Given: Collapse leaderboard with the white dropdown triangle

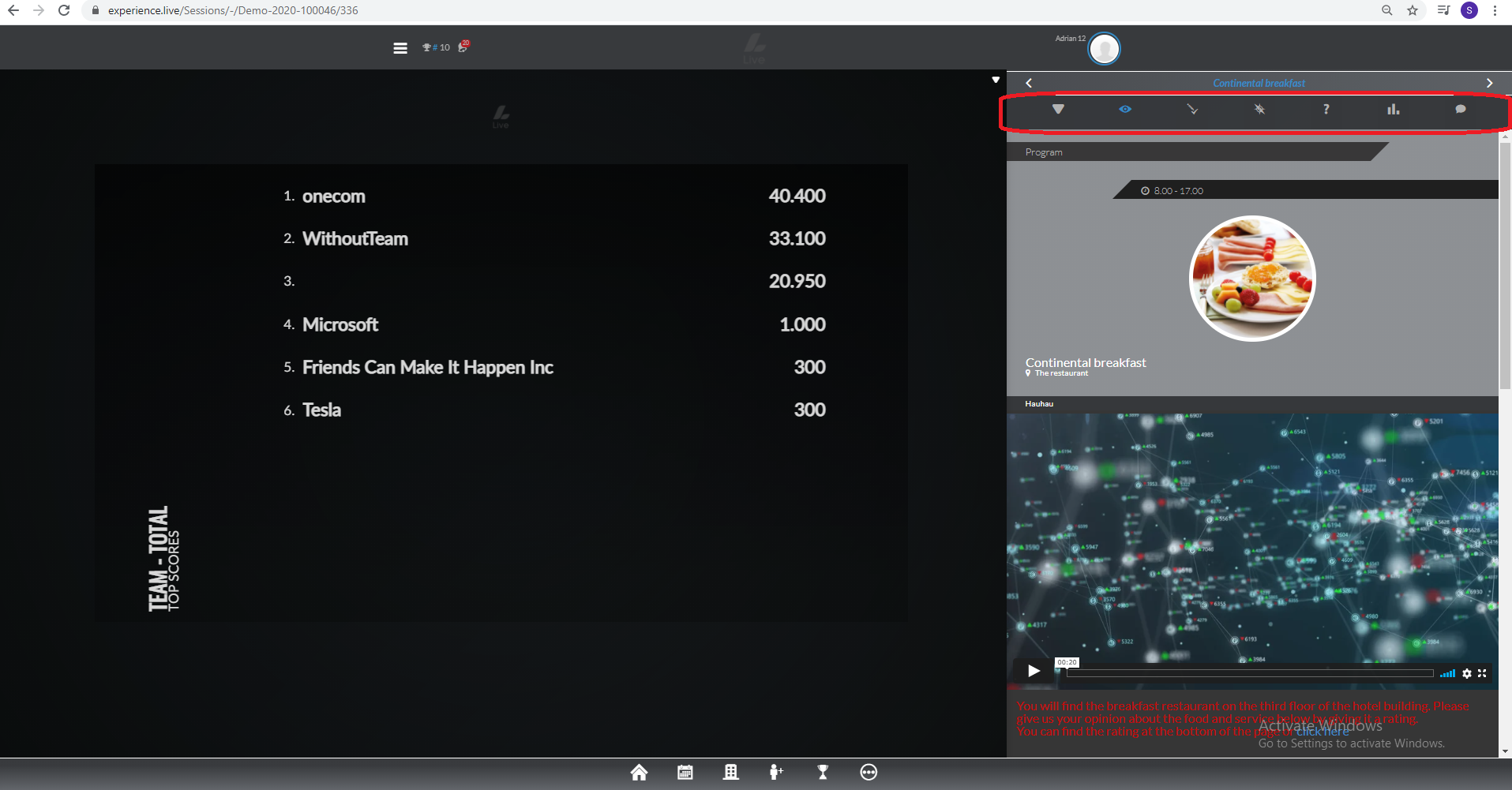Looking at the screenshot, I should [x=996, y=80].
